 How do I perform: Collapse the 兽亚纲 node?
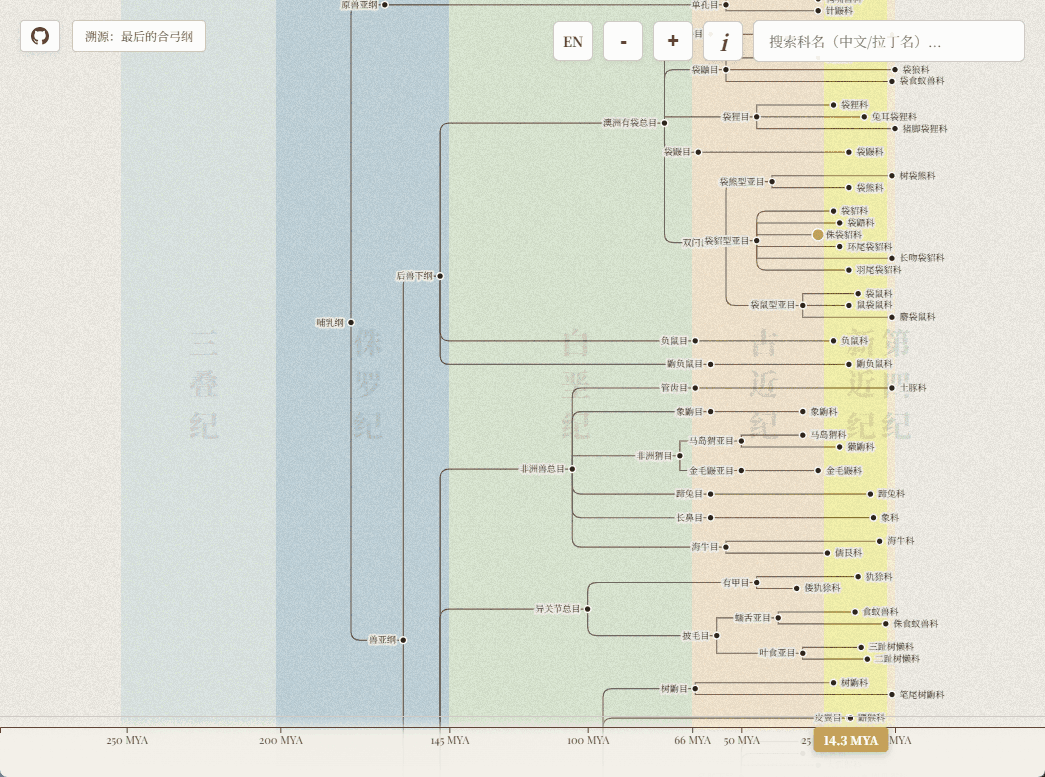403,639
